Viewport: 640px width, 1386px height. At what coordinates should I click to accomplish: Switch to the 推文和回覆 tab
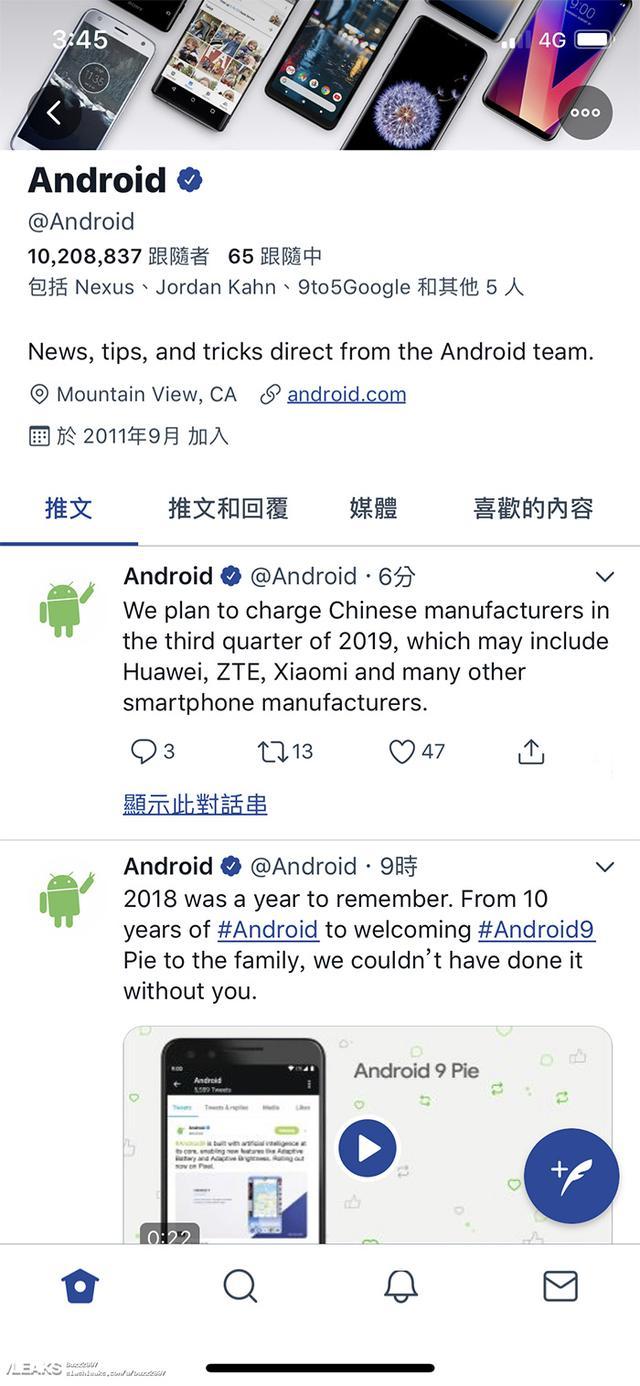pyautogui.click(x=228, y=508)
